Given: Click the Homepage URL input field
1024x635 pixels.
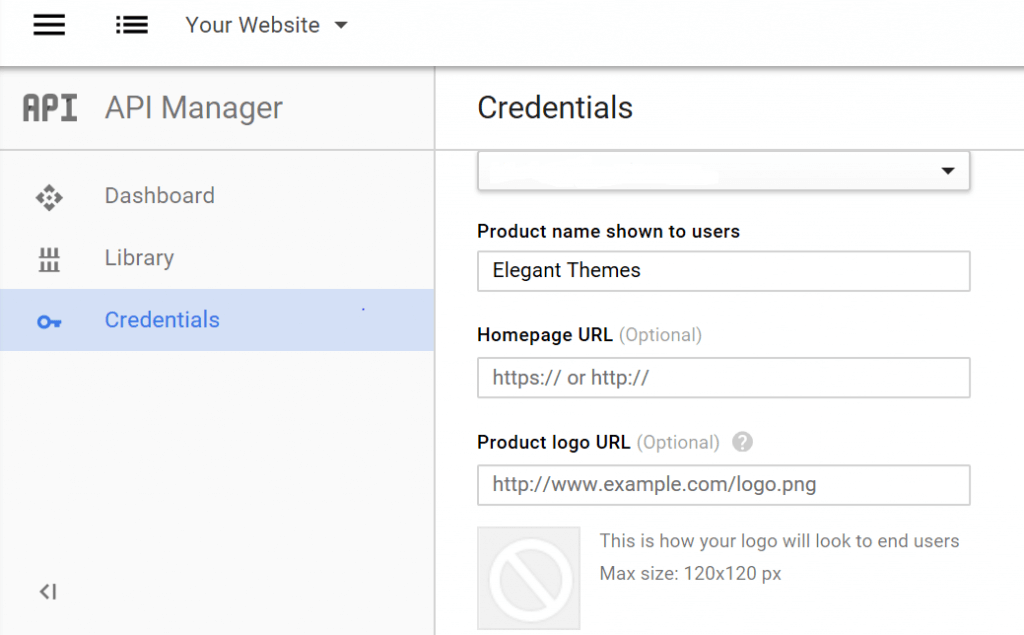Looking at the screenshot, I should [x=724, y=378].
